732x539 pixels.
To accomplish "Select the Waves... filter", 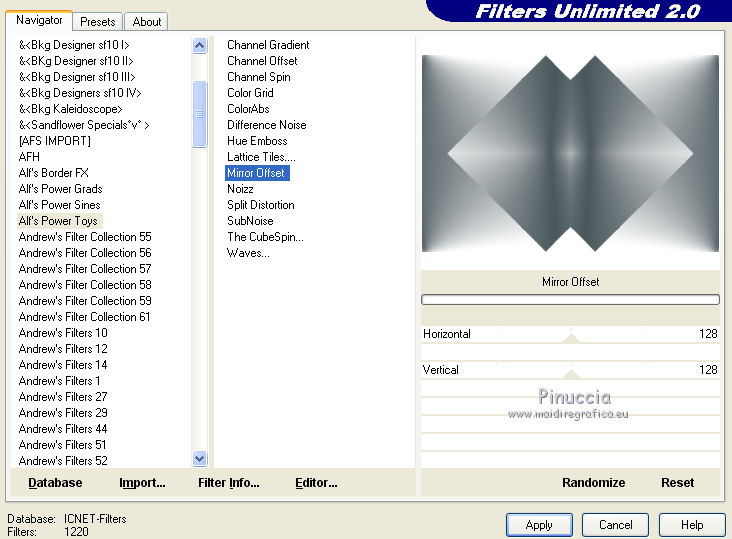I will click(248, 253).
